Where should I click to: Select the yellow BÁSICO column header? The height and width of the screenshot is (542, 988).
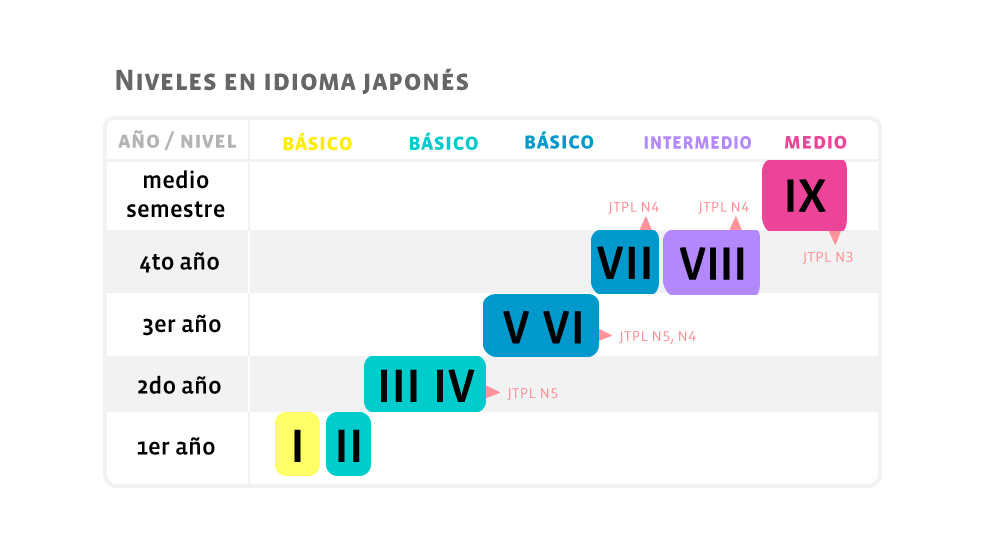point(318,144)
